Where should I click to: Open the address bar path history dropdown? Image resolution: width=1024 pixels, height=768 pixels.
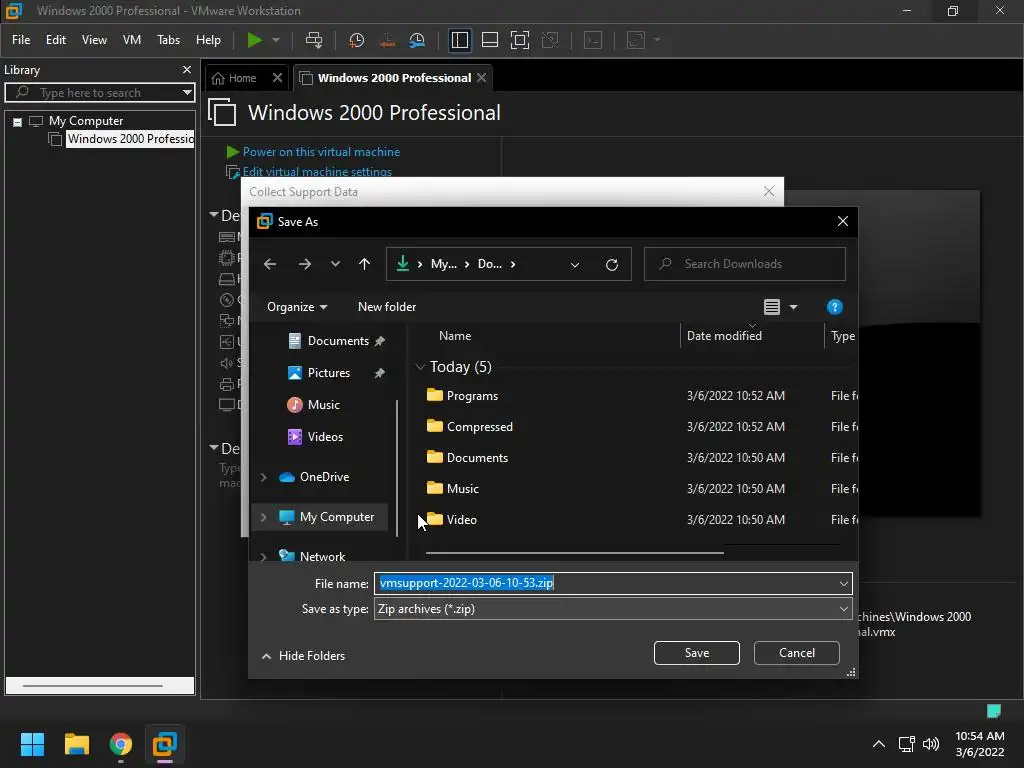(x=575, y=264)
